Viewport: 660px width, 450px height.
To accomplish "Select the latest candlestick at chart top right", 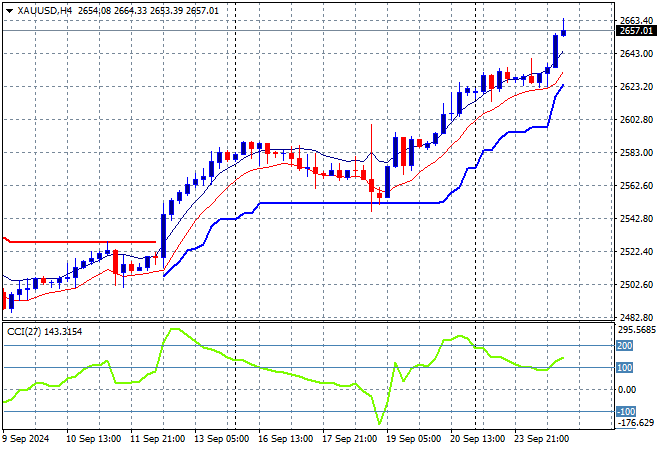I will (x=564, y=32).
